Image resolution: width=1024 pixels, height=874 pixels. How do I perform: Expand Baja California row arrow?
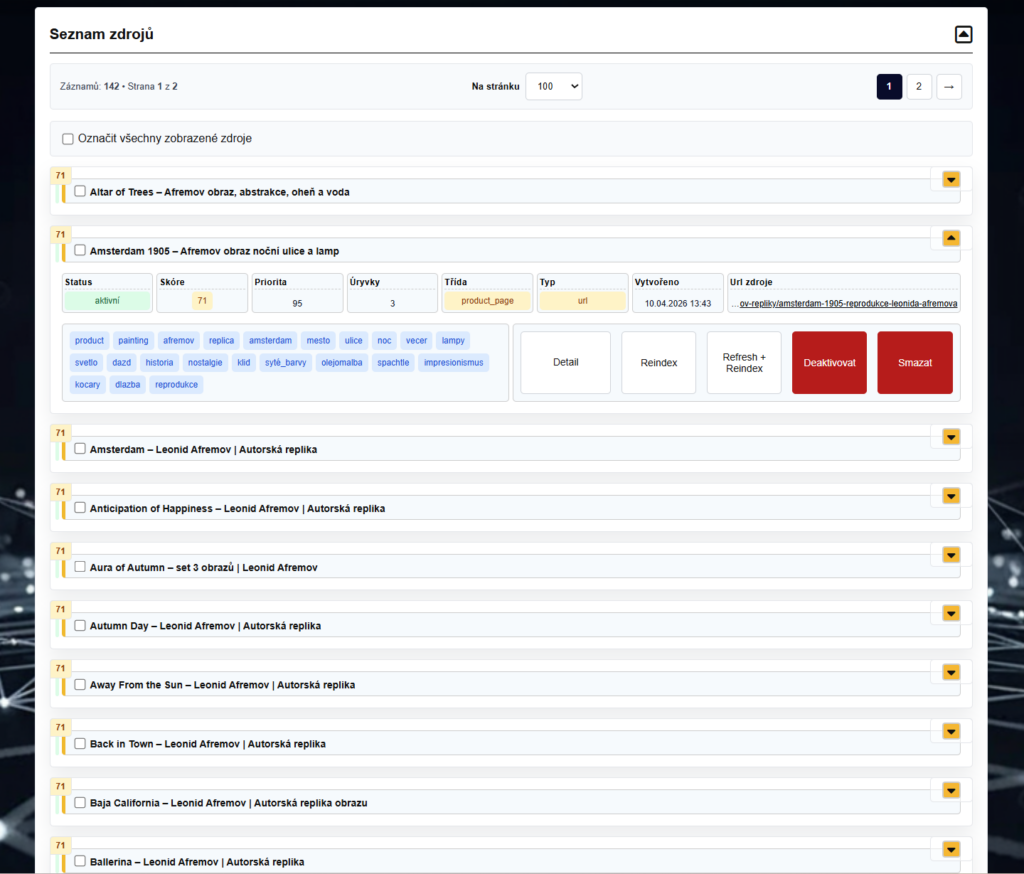click(951, 790)
